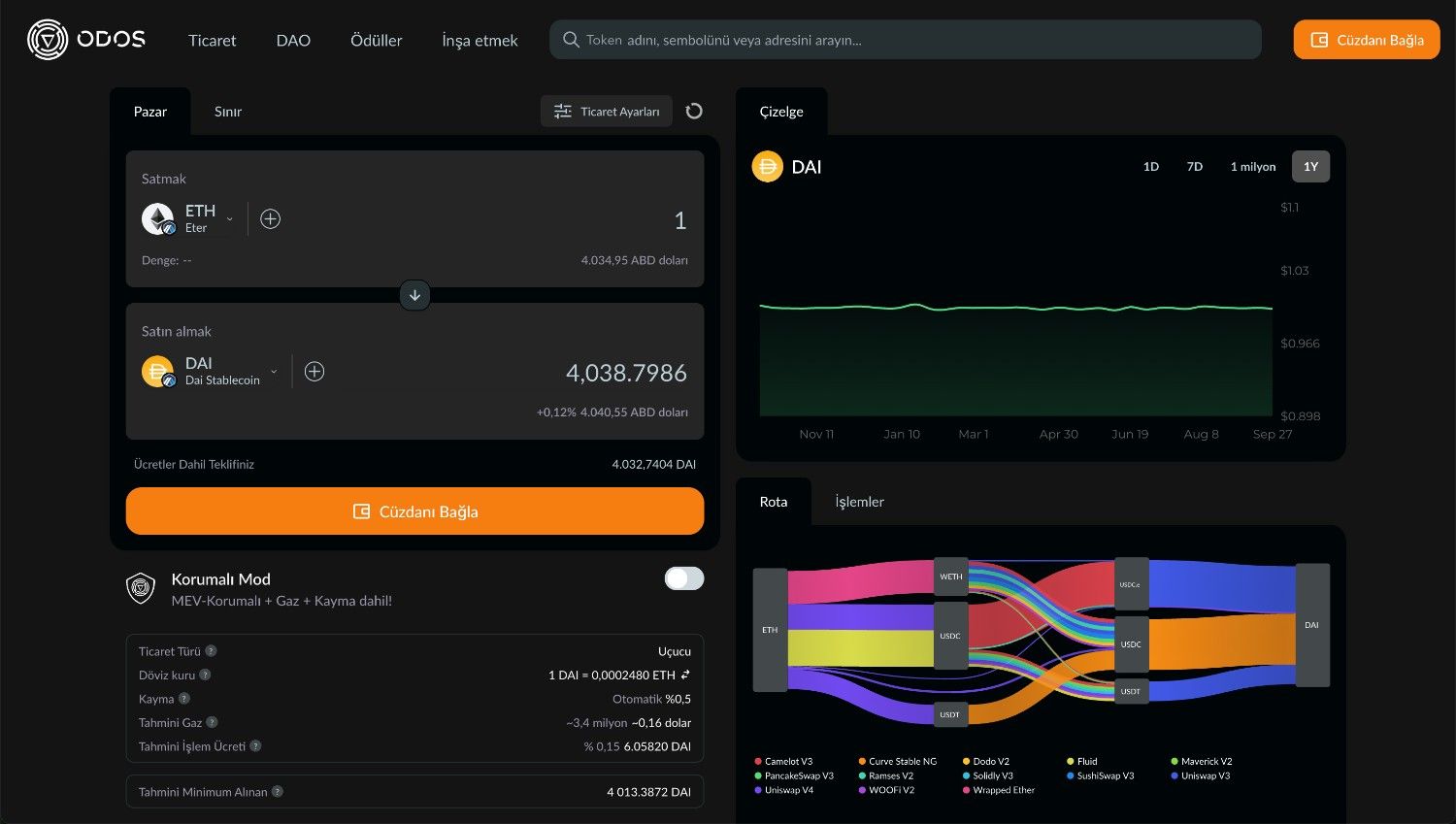This screenshot has width=1456, height=824.
Task: Click the Curve Stable NG legend swatch
Action: pyautogui.click(x=862, y=762)
